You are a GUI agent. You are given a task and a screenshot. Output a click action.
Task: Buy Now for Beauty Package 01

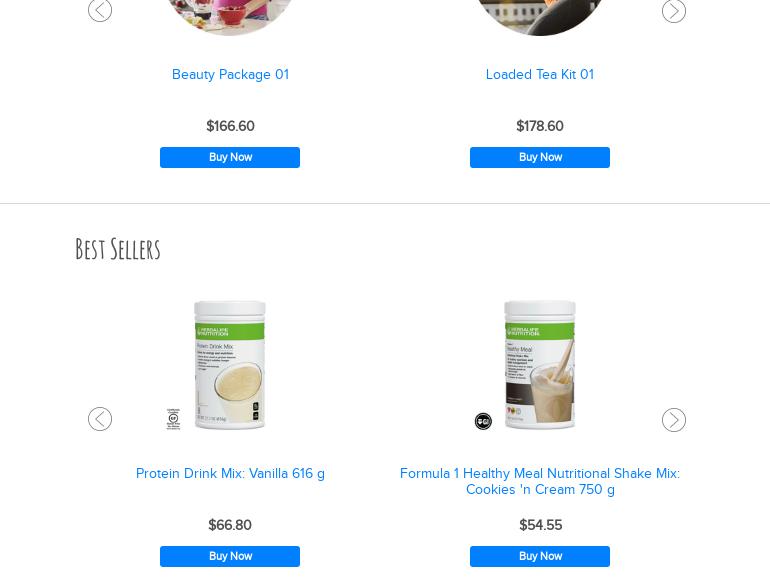point(230,157)
